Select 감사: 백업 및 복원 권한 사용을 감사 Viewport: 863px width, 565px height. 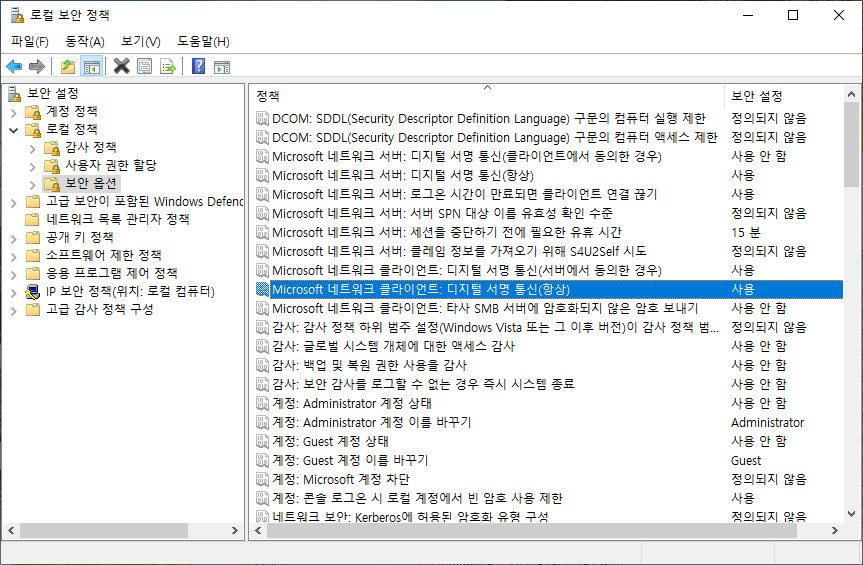369,365
